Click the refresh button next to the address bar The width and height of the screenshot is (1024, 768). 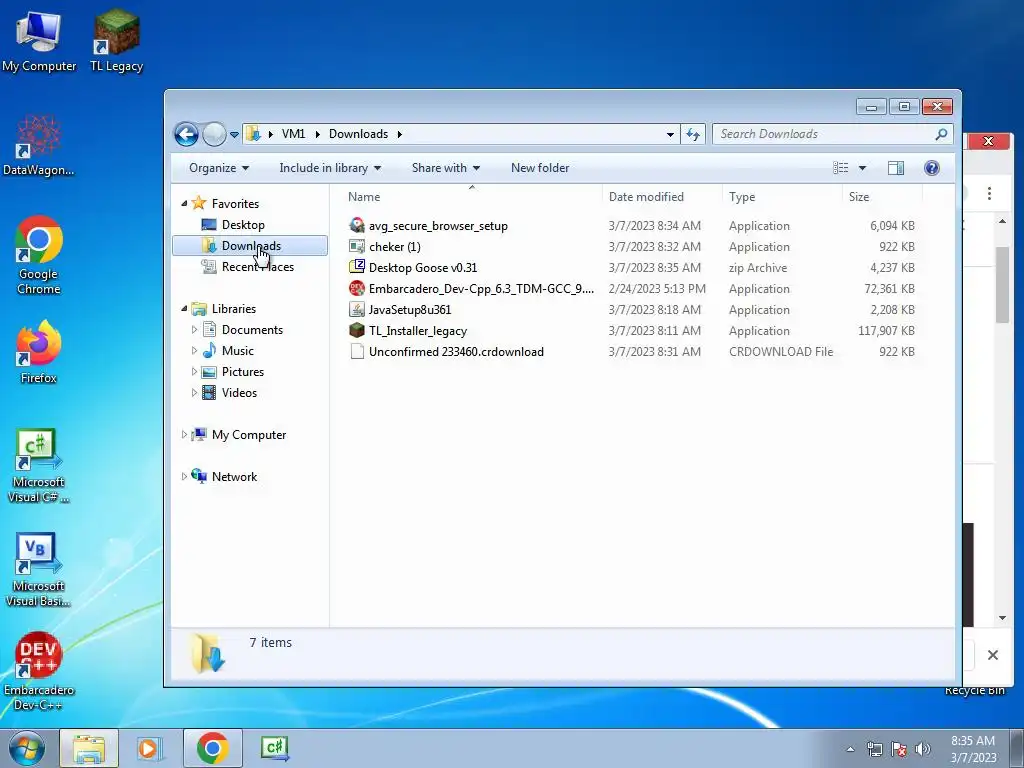click(693, 135)
